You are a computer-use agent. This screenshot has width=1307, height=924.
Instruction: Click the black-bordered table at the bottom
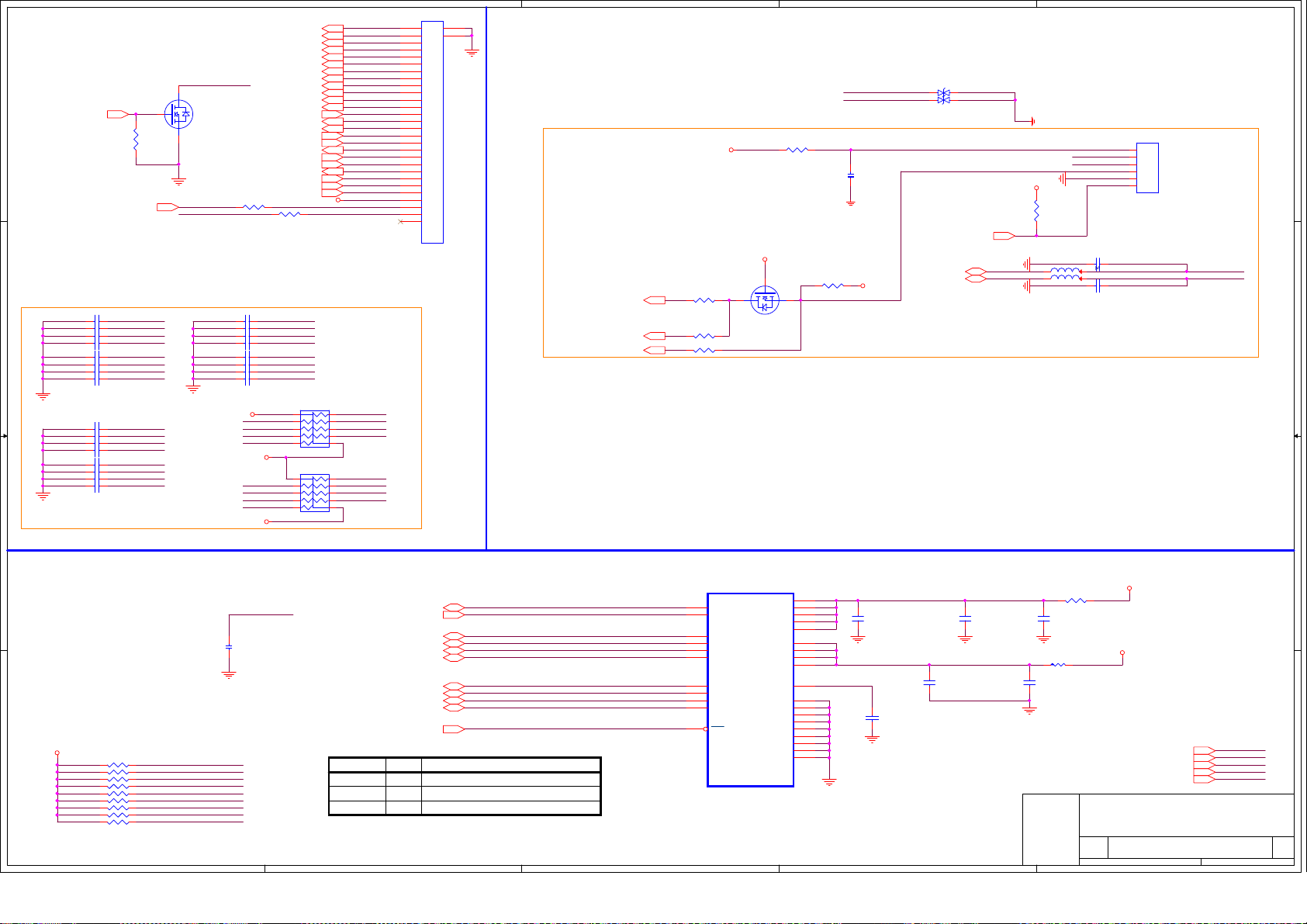point(465,786)
